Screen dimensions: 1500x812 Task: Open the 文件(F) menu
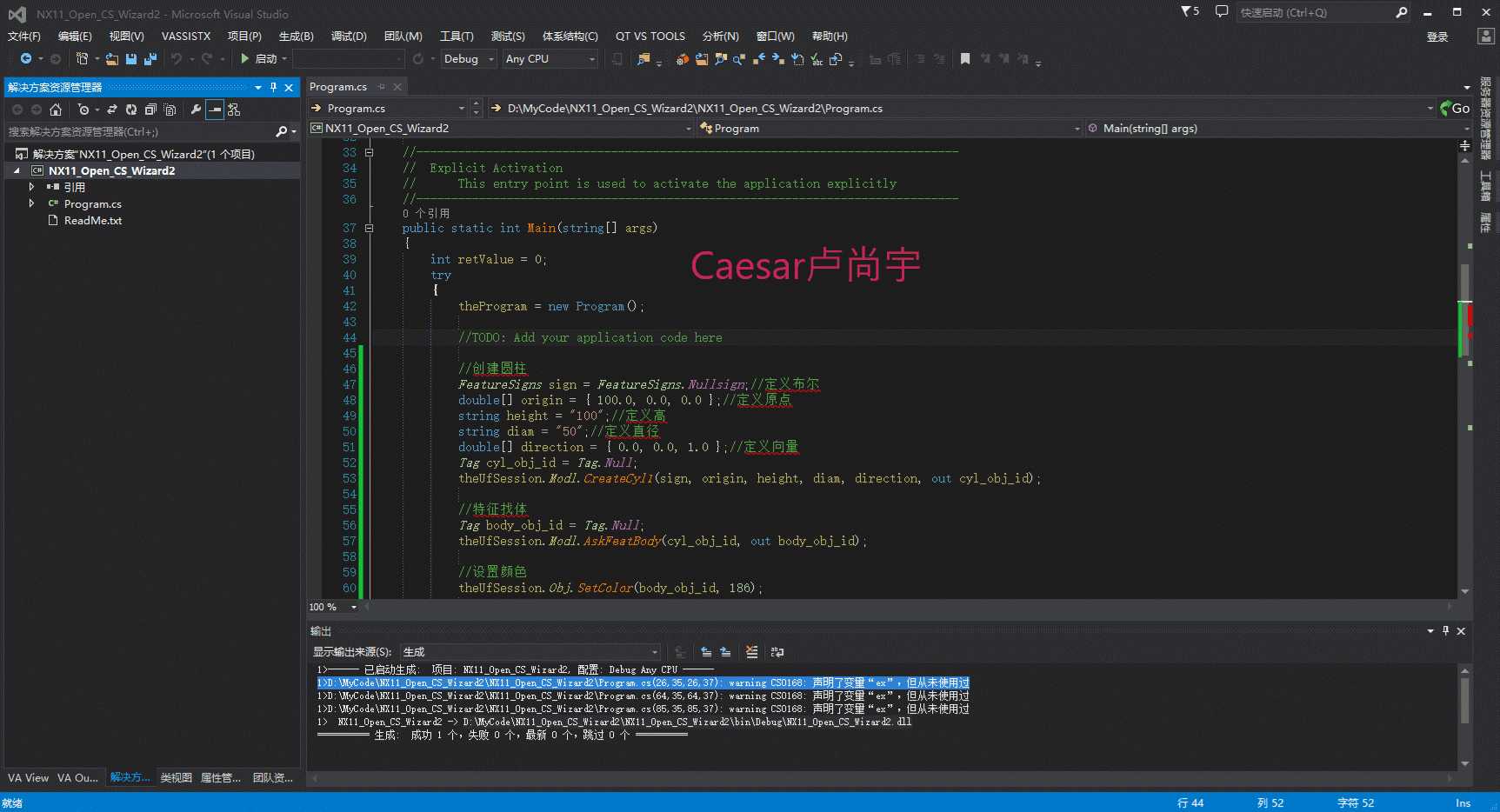(24, 36)
